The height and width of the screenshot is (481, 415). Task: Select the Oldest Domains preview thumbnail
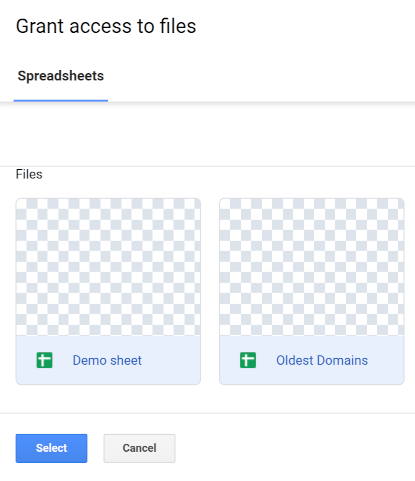coord(312,267)
